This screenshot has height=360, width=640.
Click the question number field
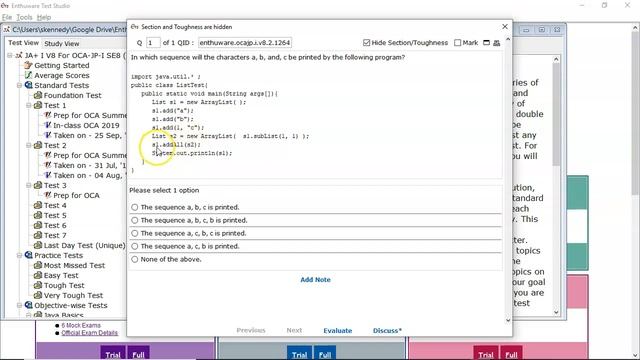pos(153,42)
